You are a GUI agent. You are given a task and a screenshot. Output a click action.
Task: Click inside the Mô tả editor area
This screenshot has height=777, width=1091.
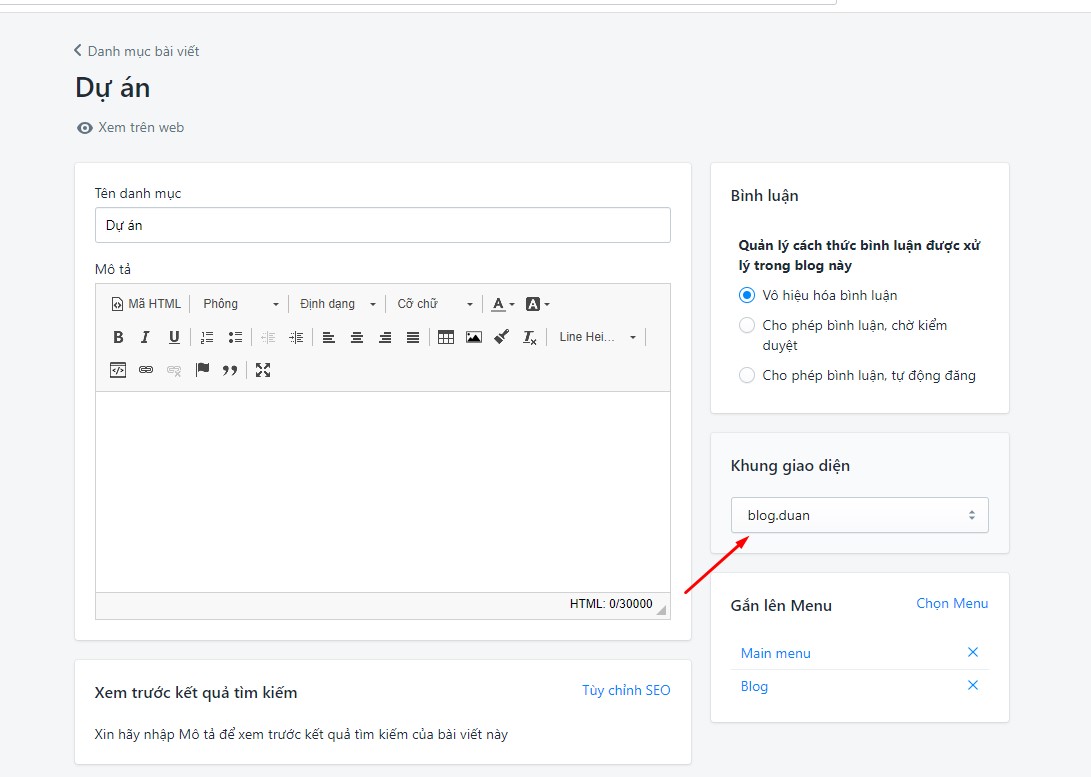pos(383,492)
